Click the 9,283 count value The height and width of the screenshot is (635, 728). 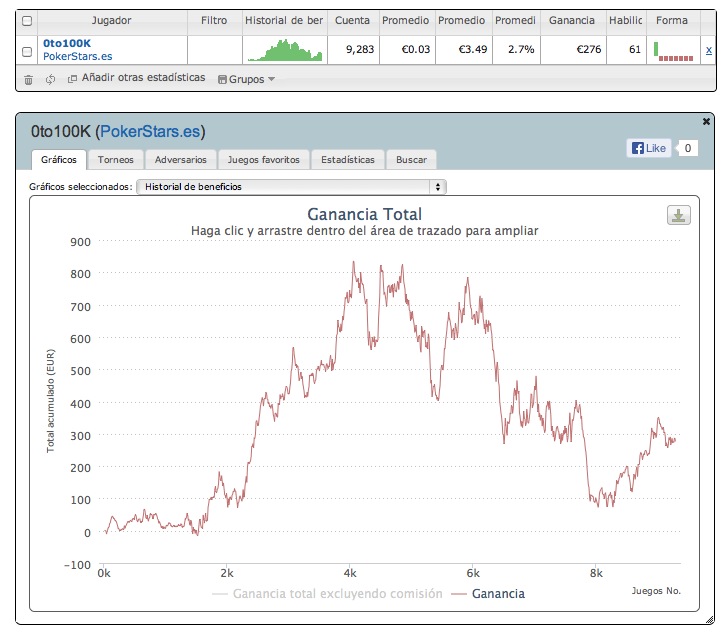coord(360,49)
